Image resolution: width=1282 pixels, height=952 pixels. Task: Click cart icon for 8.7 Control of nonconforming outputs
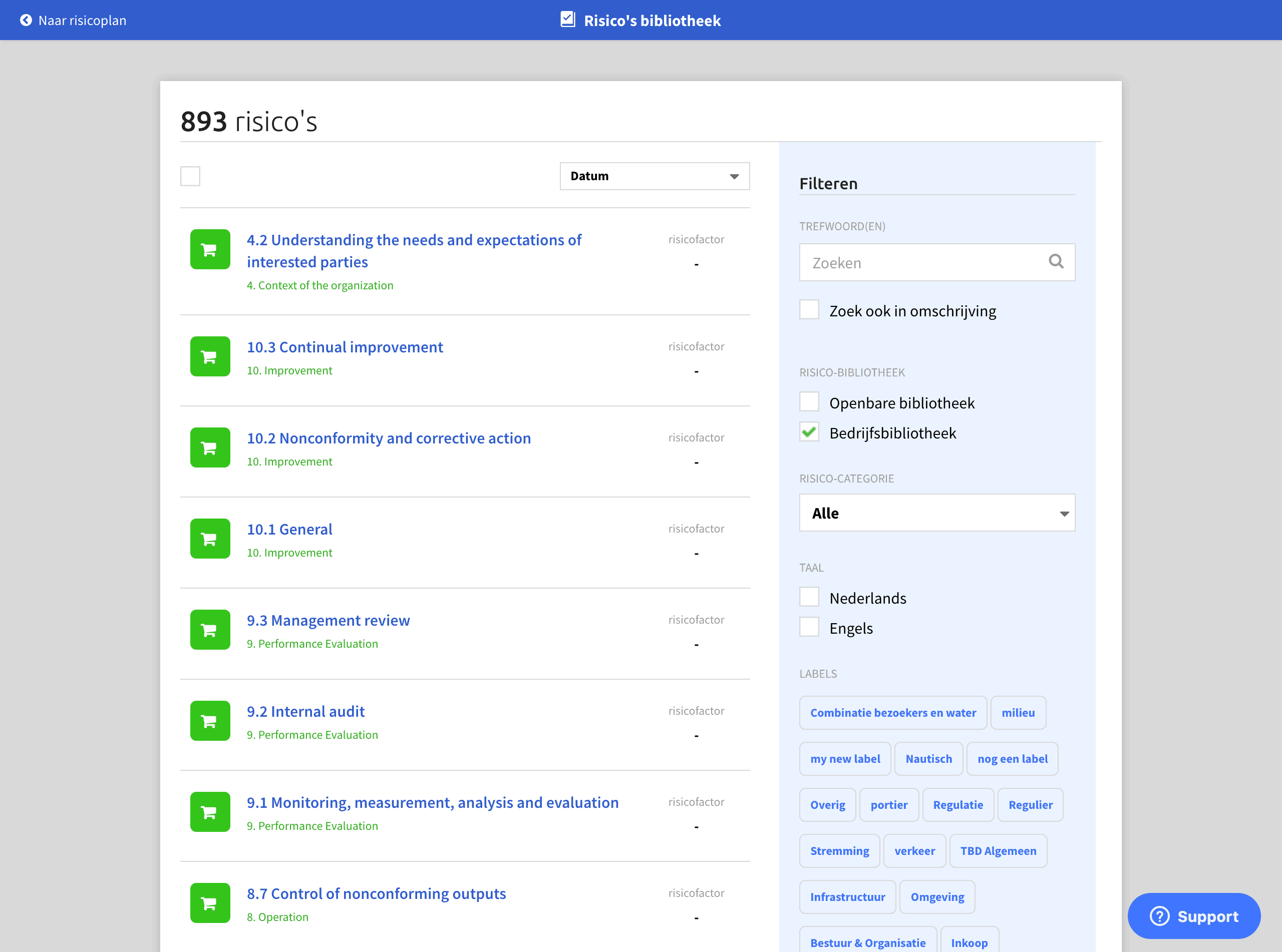tap(210, 903)
